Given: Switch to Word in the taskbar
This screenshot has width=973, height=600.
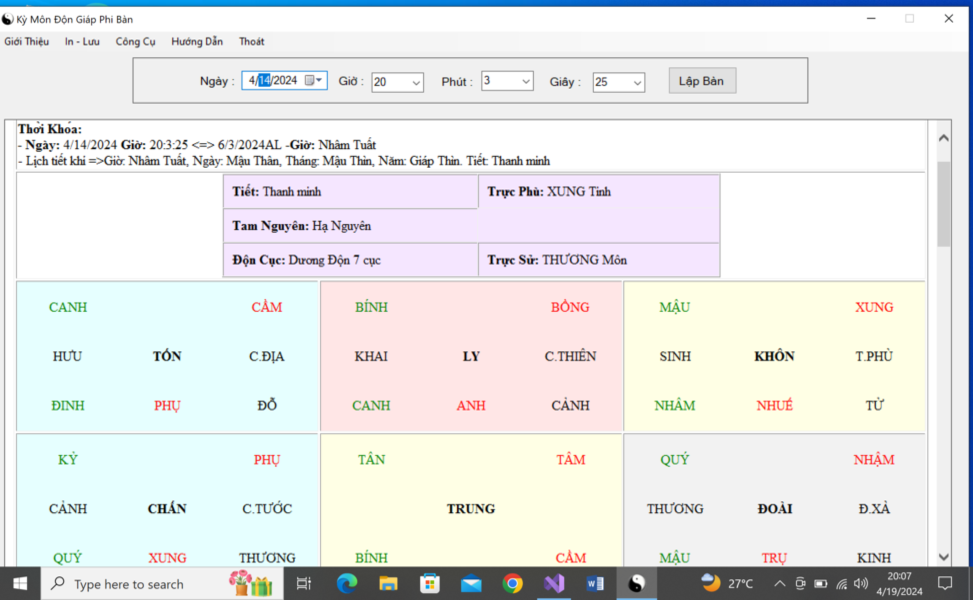Looking at the screenshot, I should click(x=595, y=583).
